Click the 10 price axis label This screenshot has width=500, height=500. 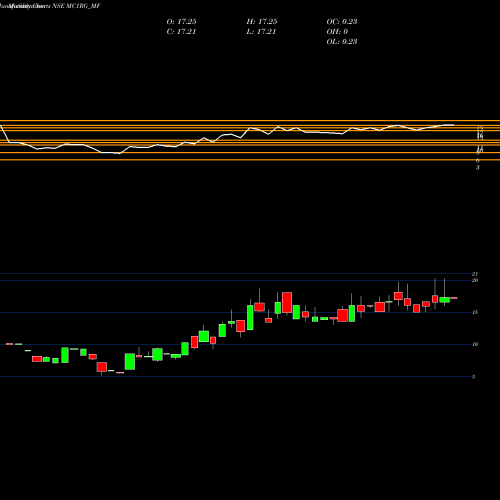pos(475,344)
